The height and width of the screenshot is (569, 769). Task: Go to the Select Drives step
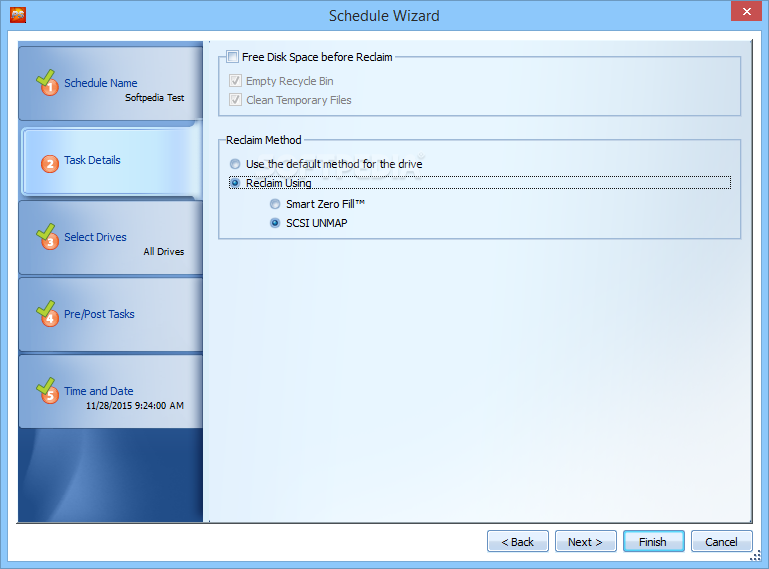click(x=110, y=237)
